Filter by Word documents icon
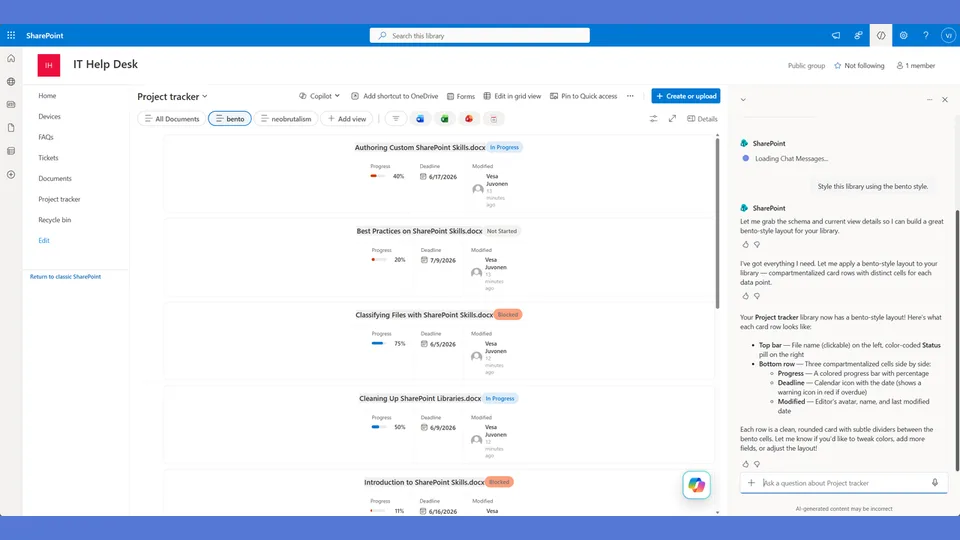The image size is (960, 540). point(420,119)
